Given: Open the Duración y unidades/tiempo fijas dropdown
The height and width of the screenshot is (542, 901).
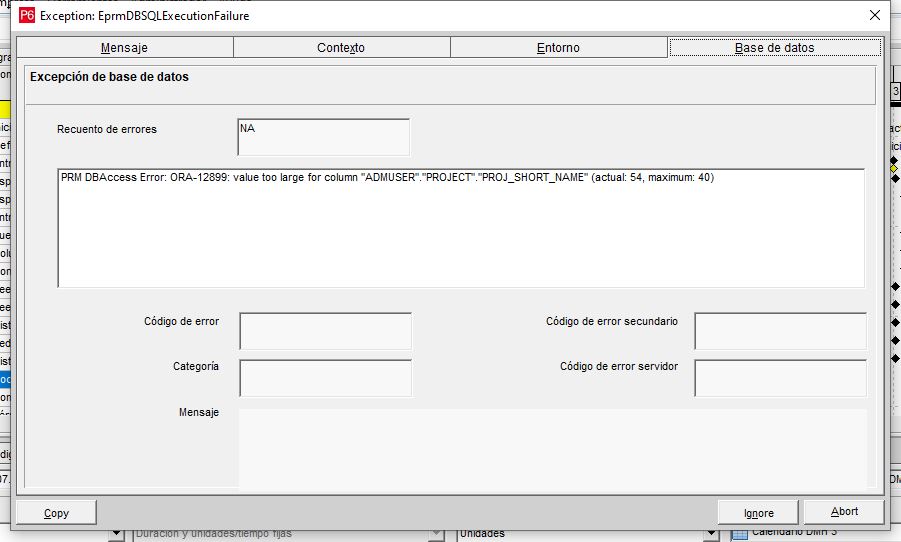Looking at the screenshot, I should pos(437,534).
